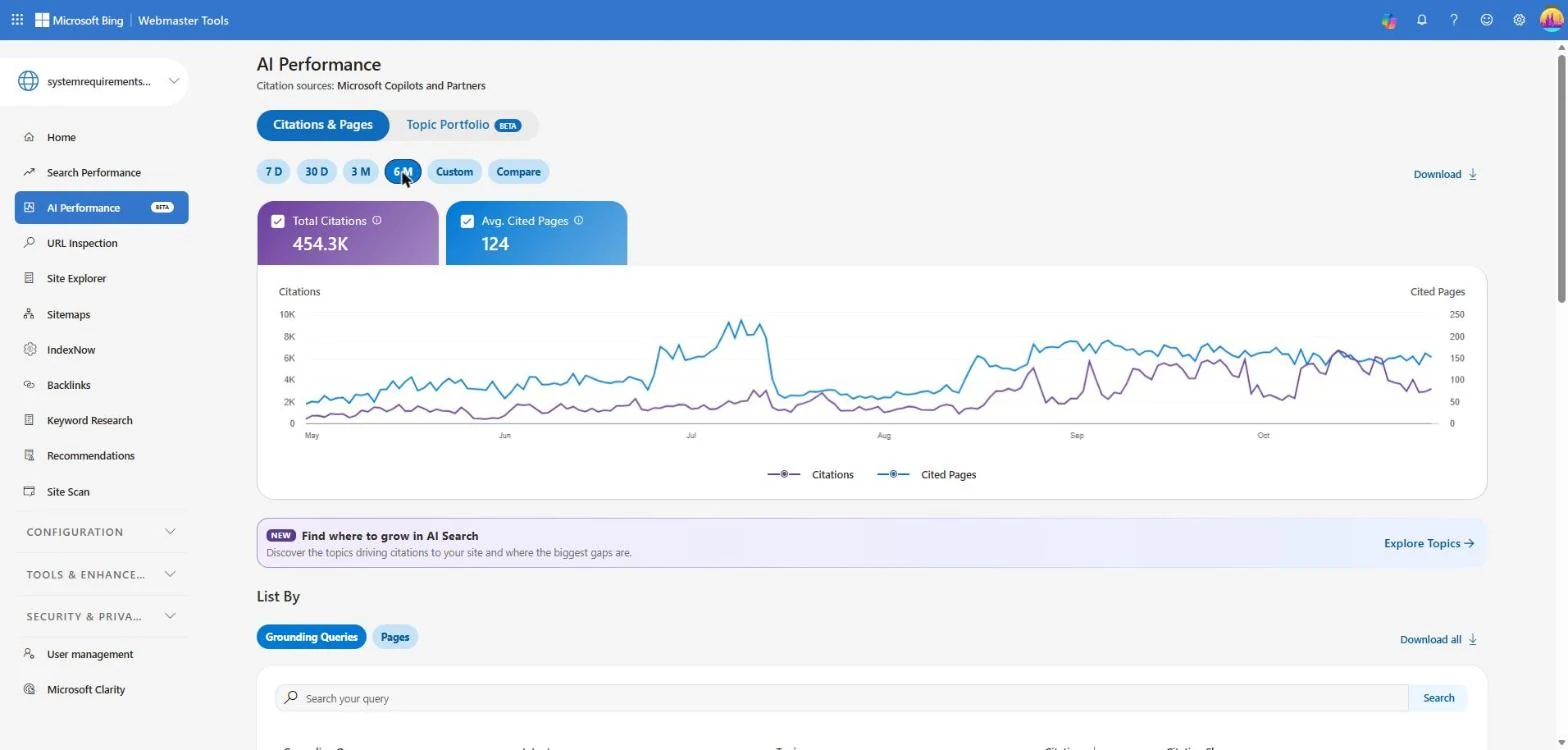The image size is (1568, 750).
Task: Click the feedback smiley icon
Action: tap(1486, 20)
